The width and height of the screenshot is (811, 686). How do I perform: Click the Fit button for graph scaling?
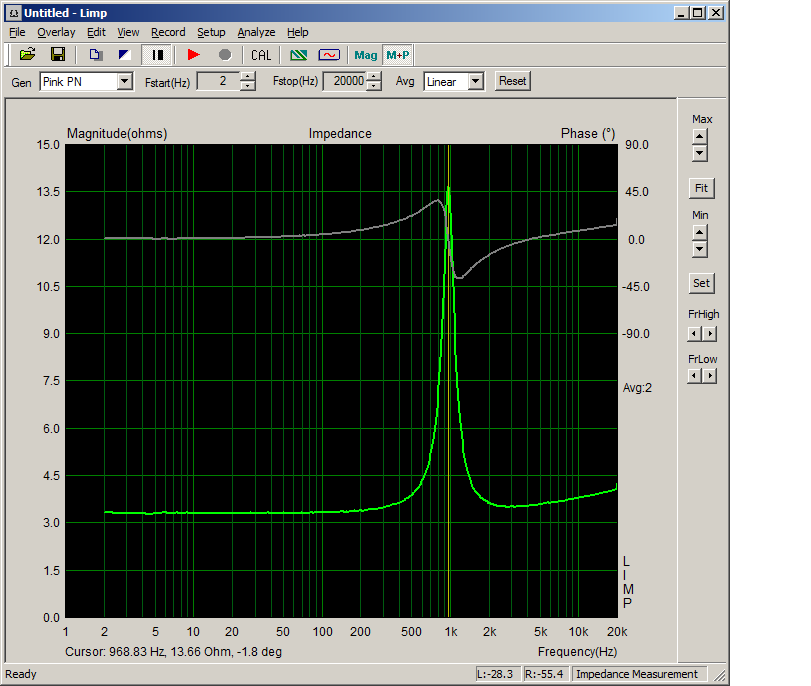tap(701, 188)
